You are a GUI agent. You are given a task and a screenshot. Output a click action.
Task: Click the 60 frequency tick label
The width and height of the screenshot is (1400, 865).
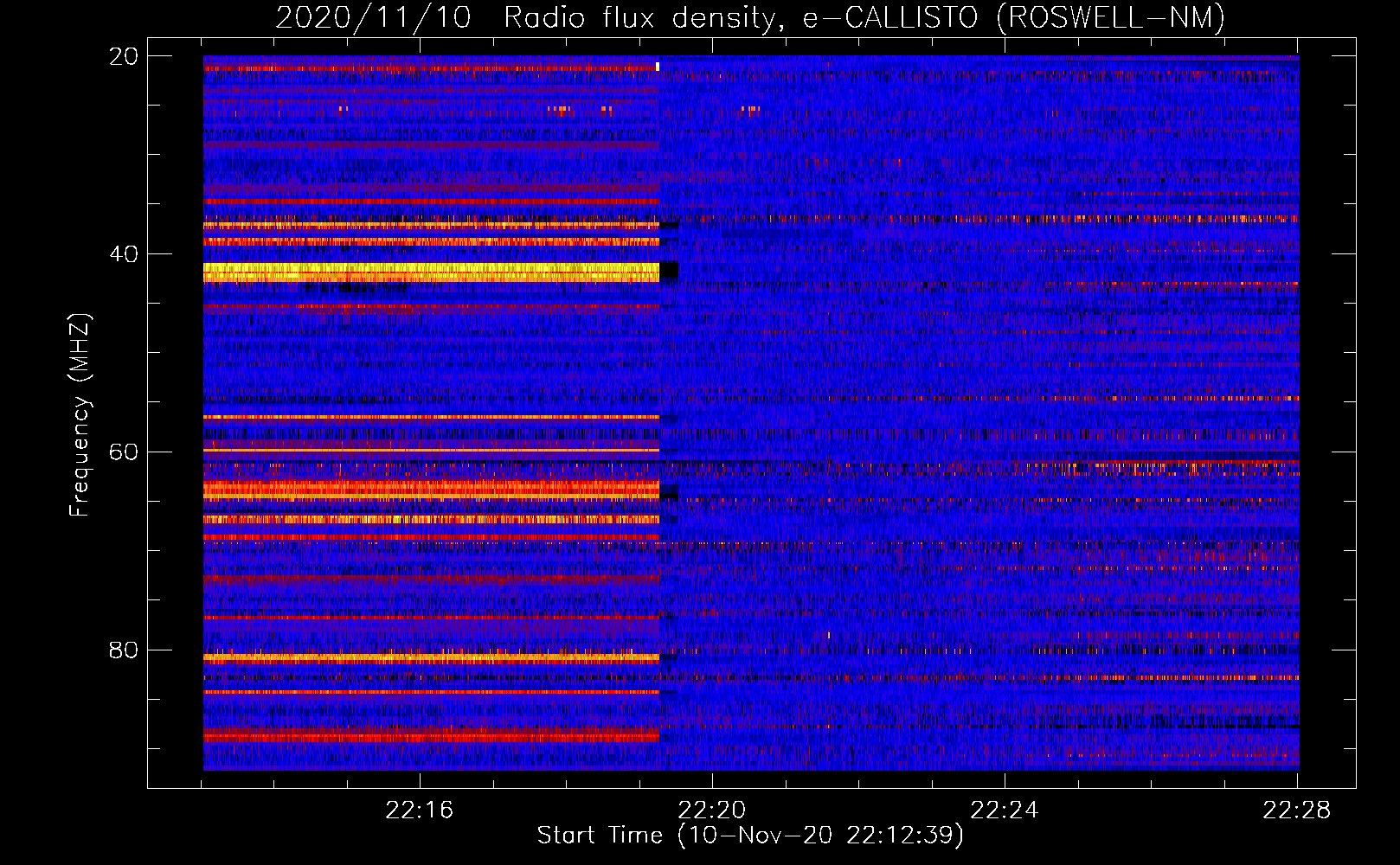[x=124, y=452]
